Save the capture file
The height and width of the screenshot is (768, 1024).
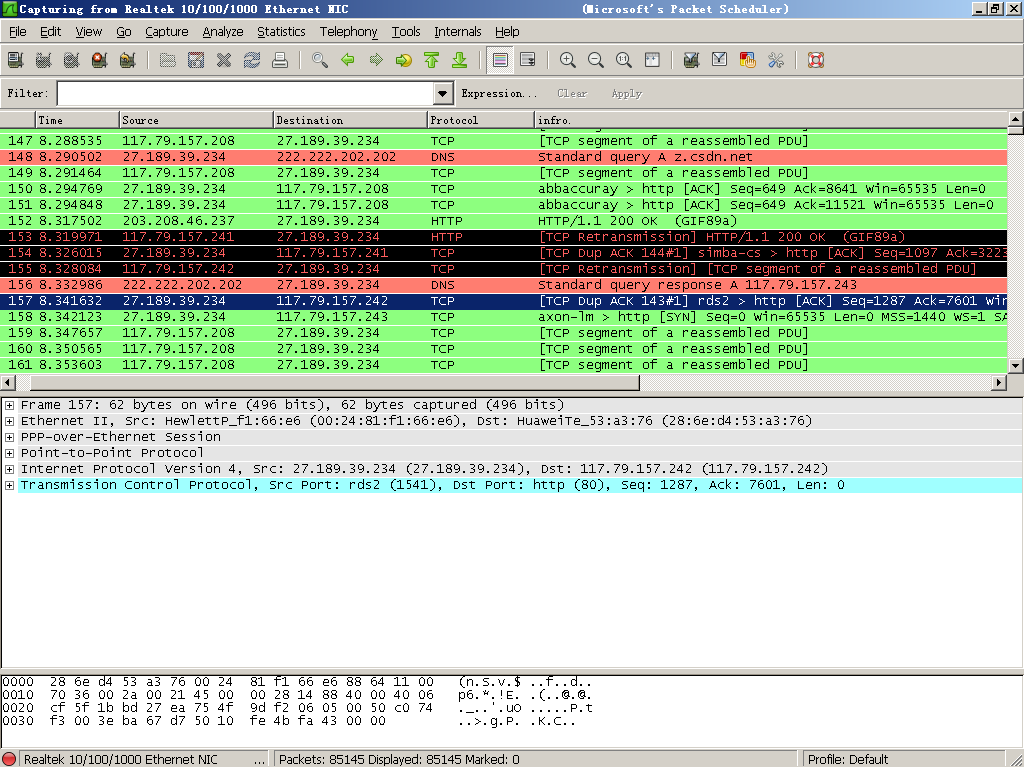[x=196, y=60]
